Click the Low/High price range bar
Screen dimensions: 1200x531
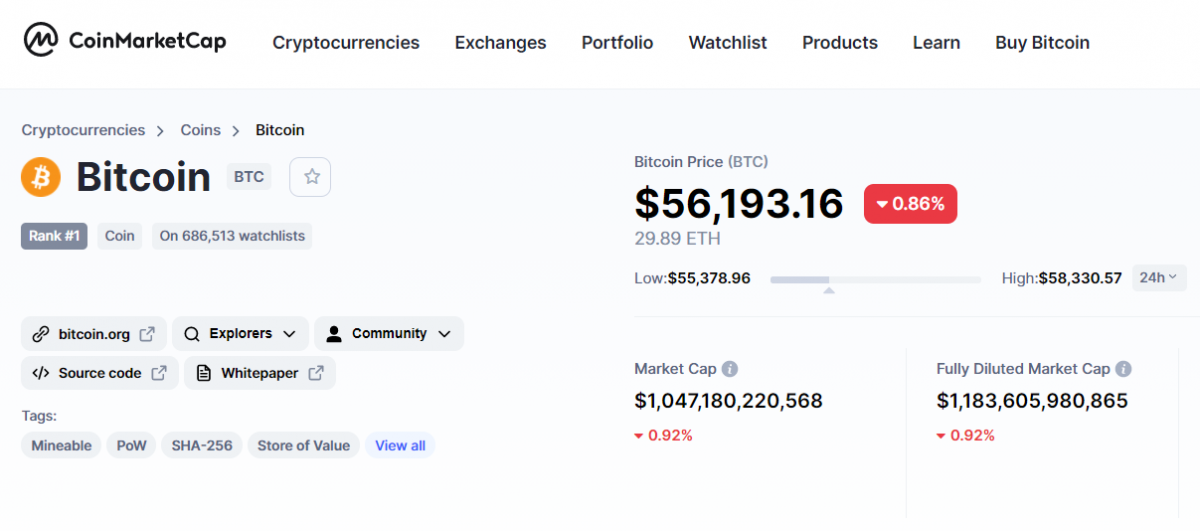[x=876, y=279]
